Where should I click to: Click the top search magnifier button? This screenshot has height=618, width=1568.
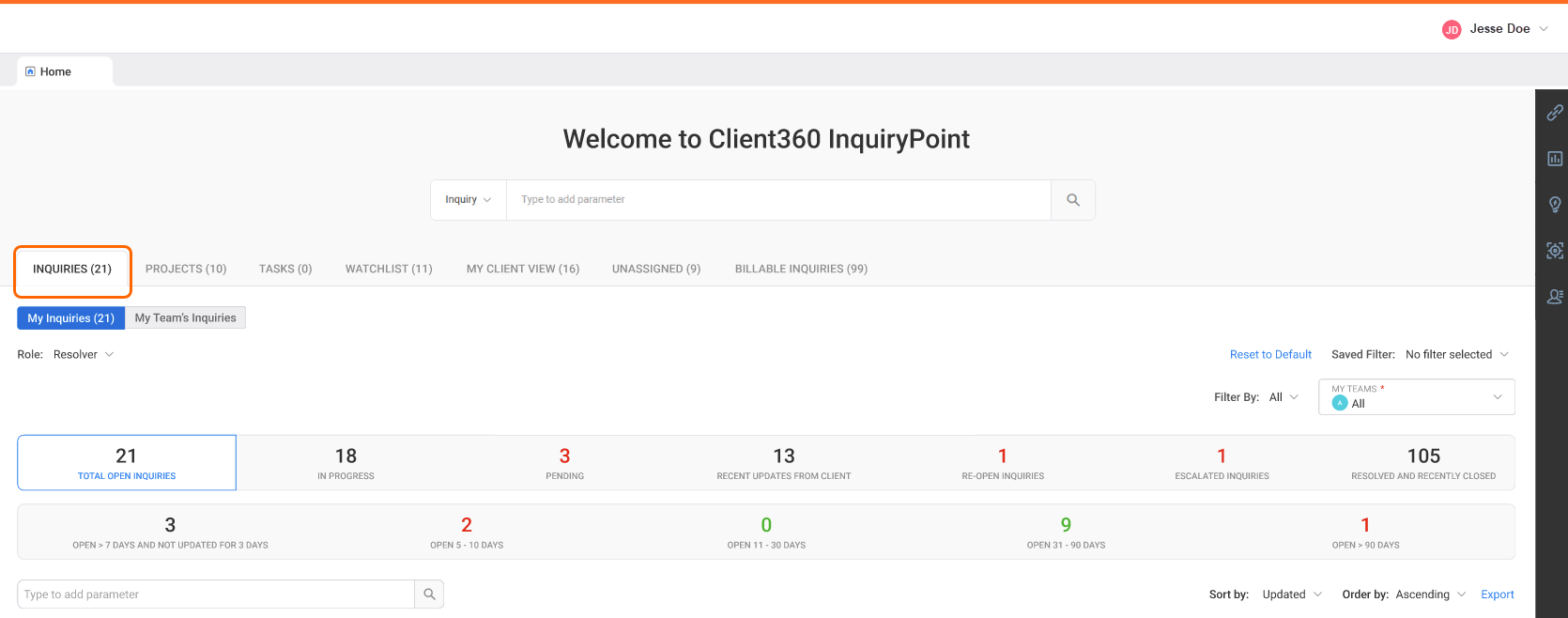tap(1073, 200)
